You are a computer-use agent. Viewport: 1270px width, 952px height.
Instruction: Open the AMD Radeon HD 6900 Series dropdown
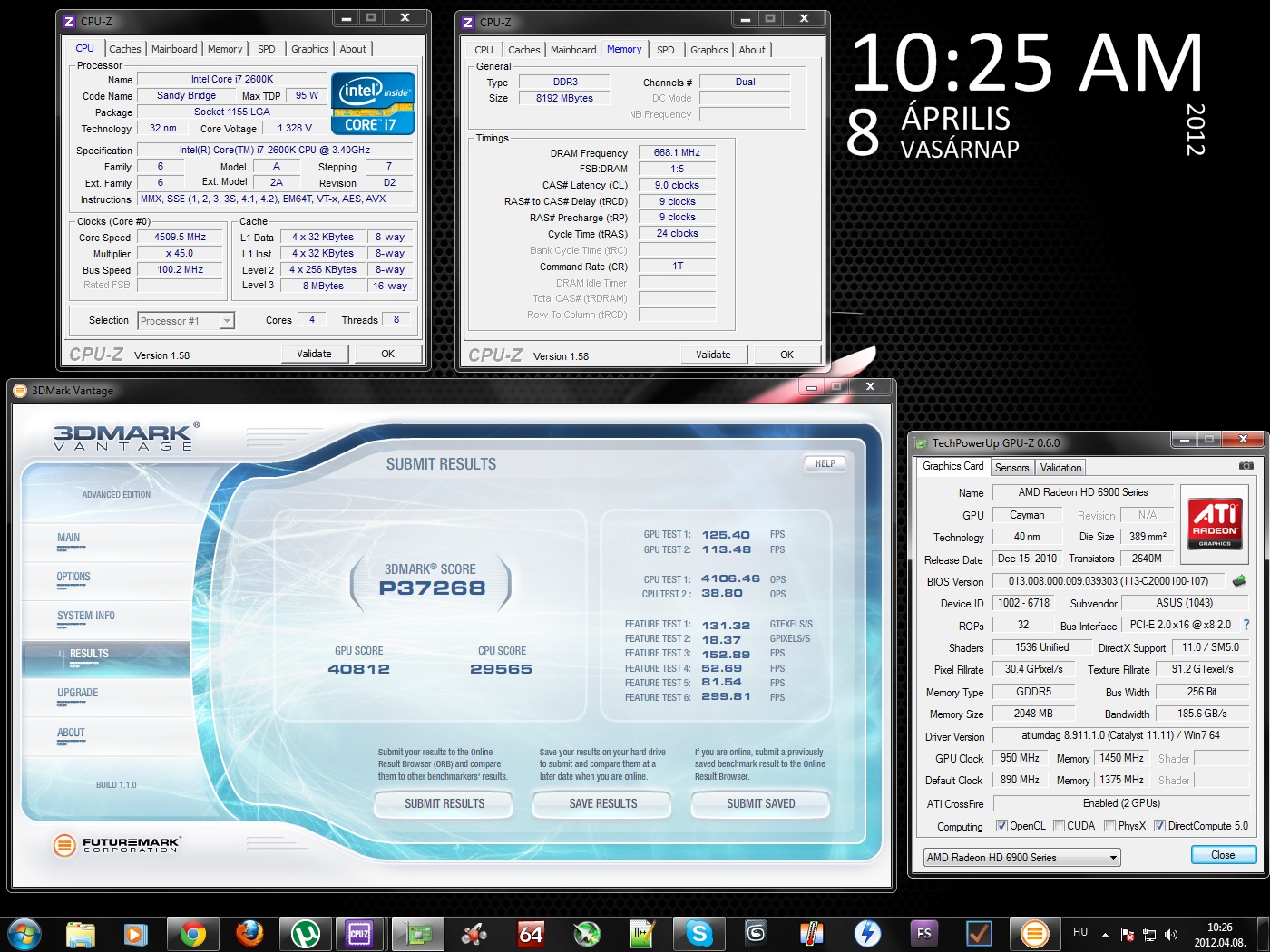click(x=1022, y=858)
